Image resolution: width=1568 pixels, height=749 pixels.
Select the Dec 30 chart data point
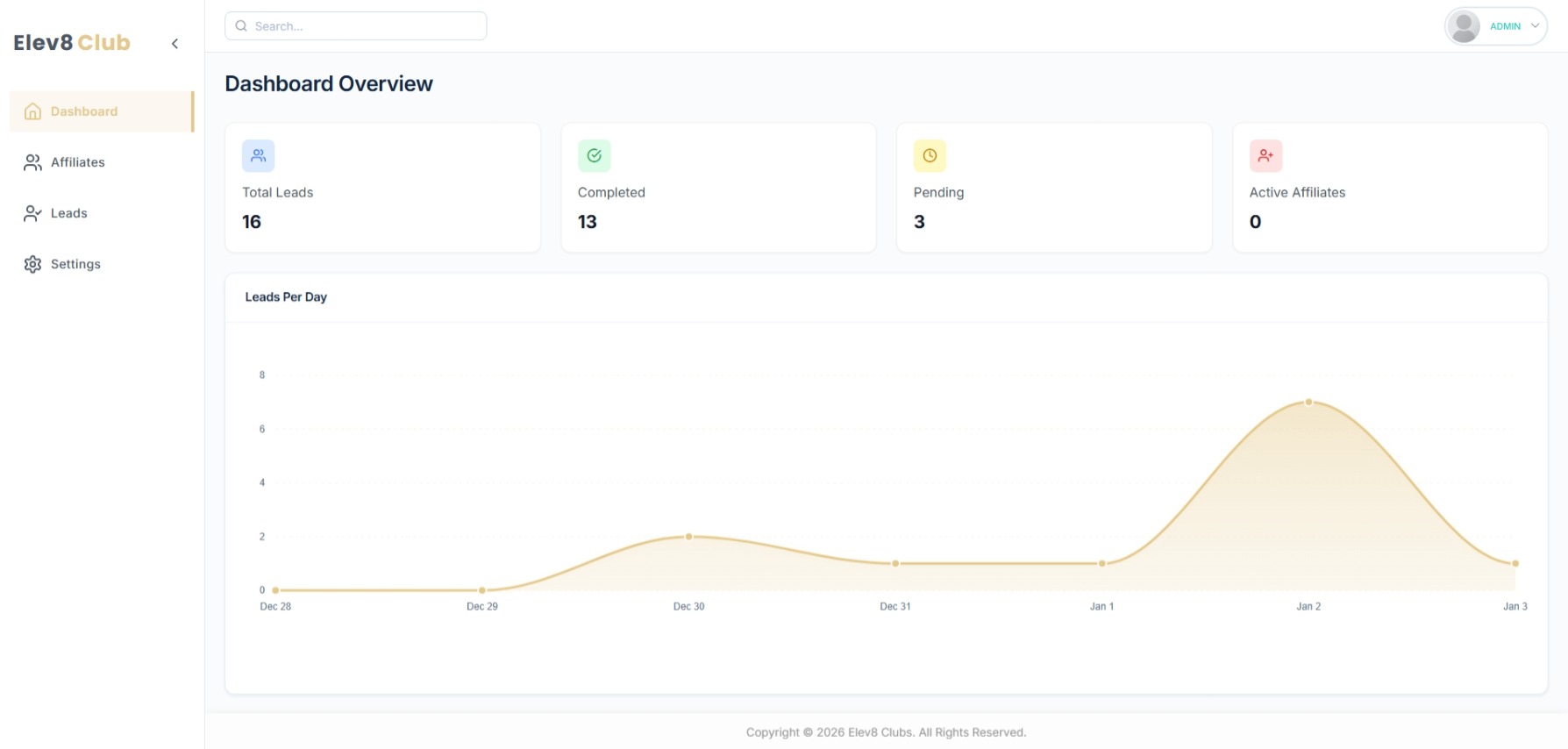(688, 537)
